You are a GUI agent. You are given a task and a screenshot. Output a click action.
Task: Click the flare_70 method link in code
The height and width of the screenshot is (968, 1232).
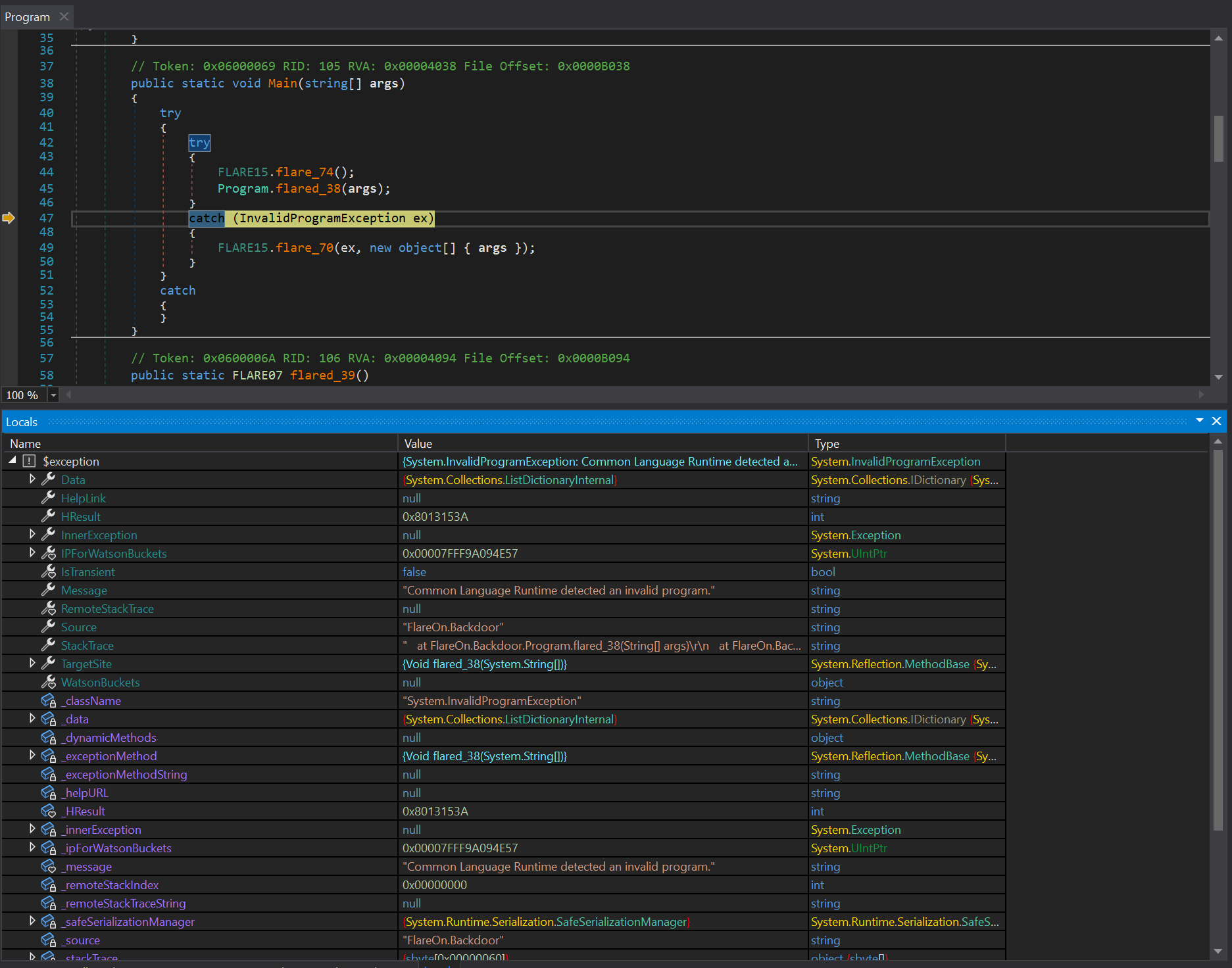[304, 248]
